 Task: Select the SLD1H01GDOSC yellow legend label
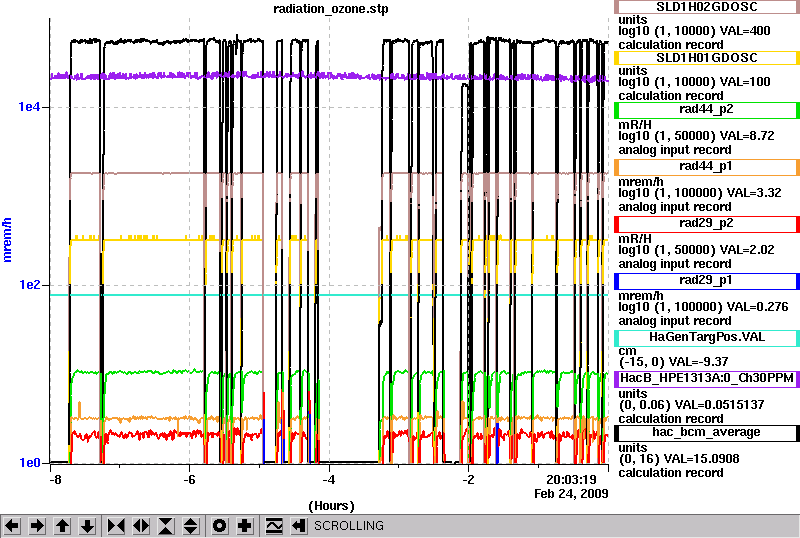pyautogui.click(x=707, y=58)
